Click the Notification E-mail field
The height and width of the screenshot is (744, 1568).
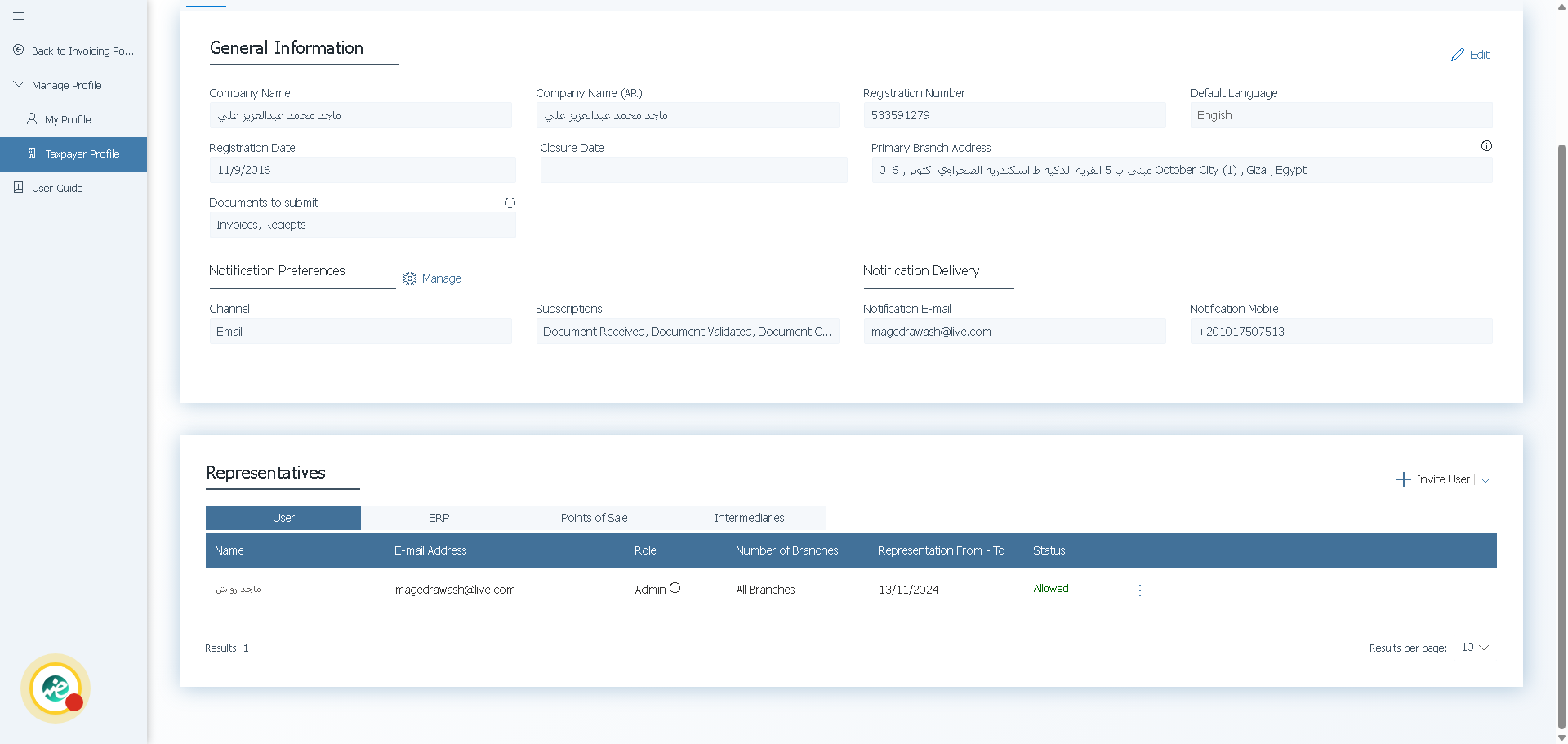pyautogui.click(x=1014, y=332)
